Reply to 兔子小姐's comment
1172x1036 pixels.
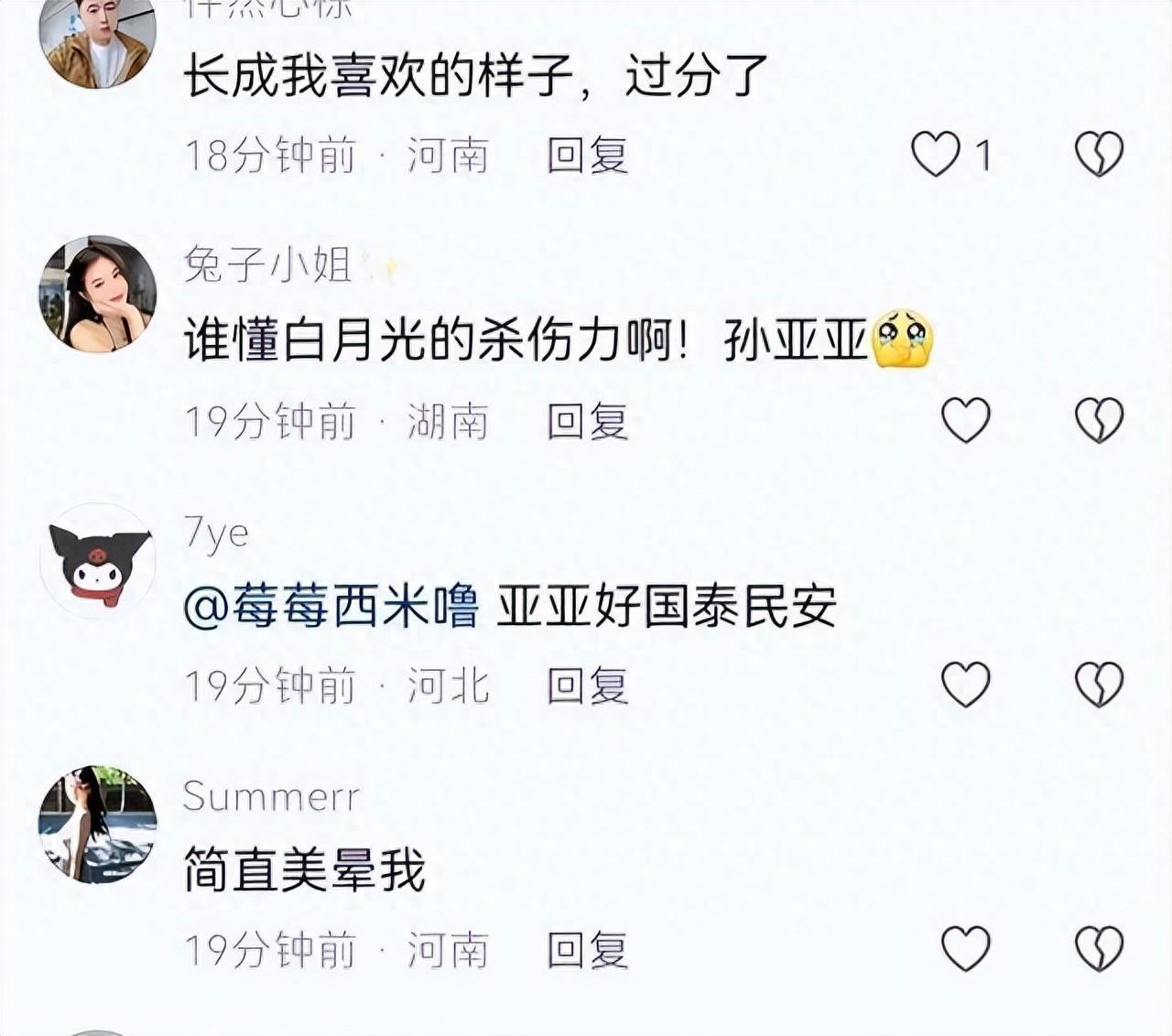coord(588,421)
